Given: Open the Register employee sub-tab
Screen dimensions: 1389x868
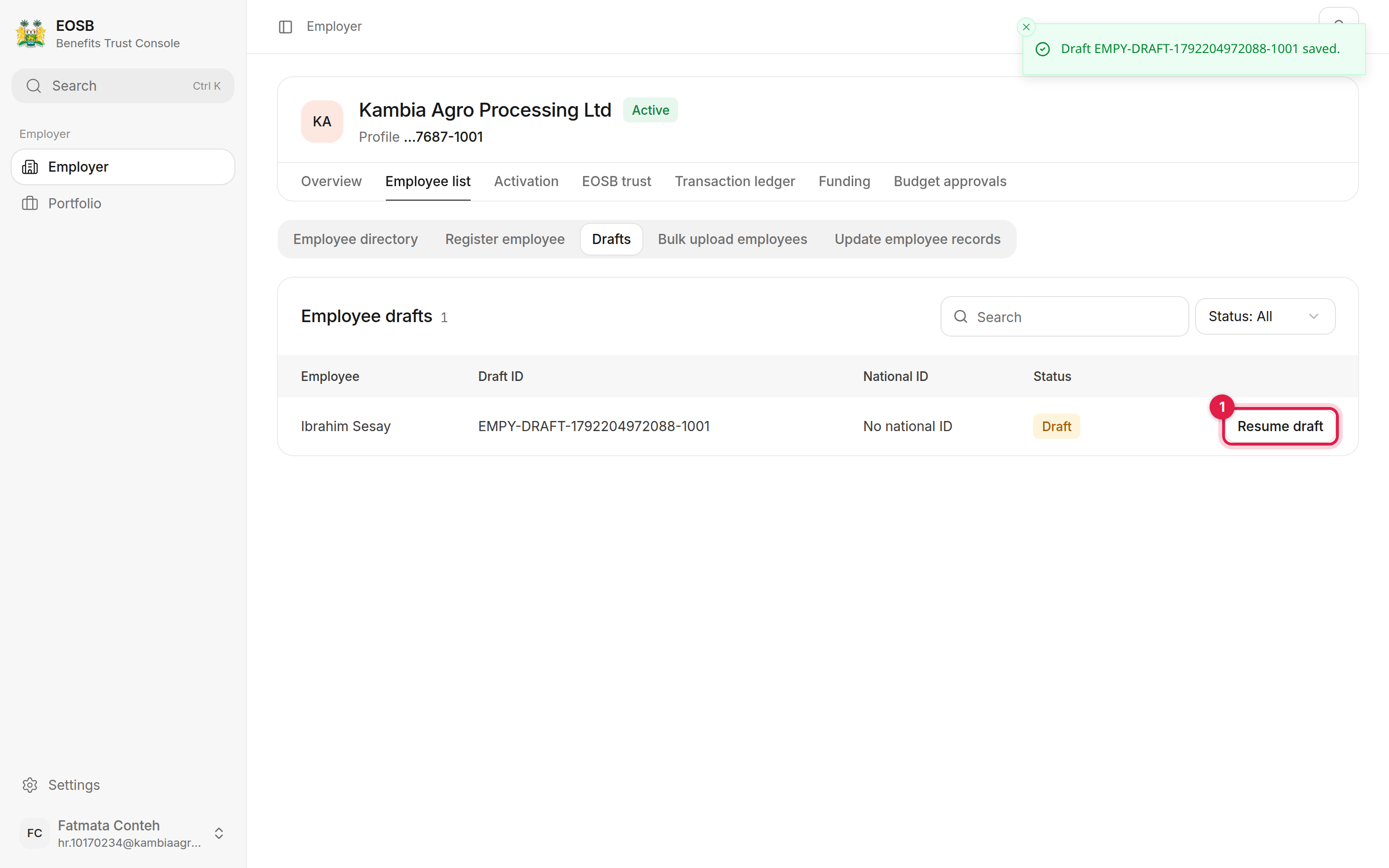Looking at the screenshot, I should (504, 239).
